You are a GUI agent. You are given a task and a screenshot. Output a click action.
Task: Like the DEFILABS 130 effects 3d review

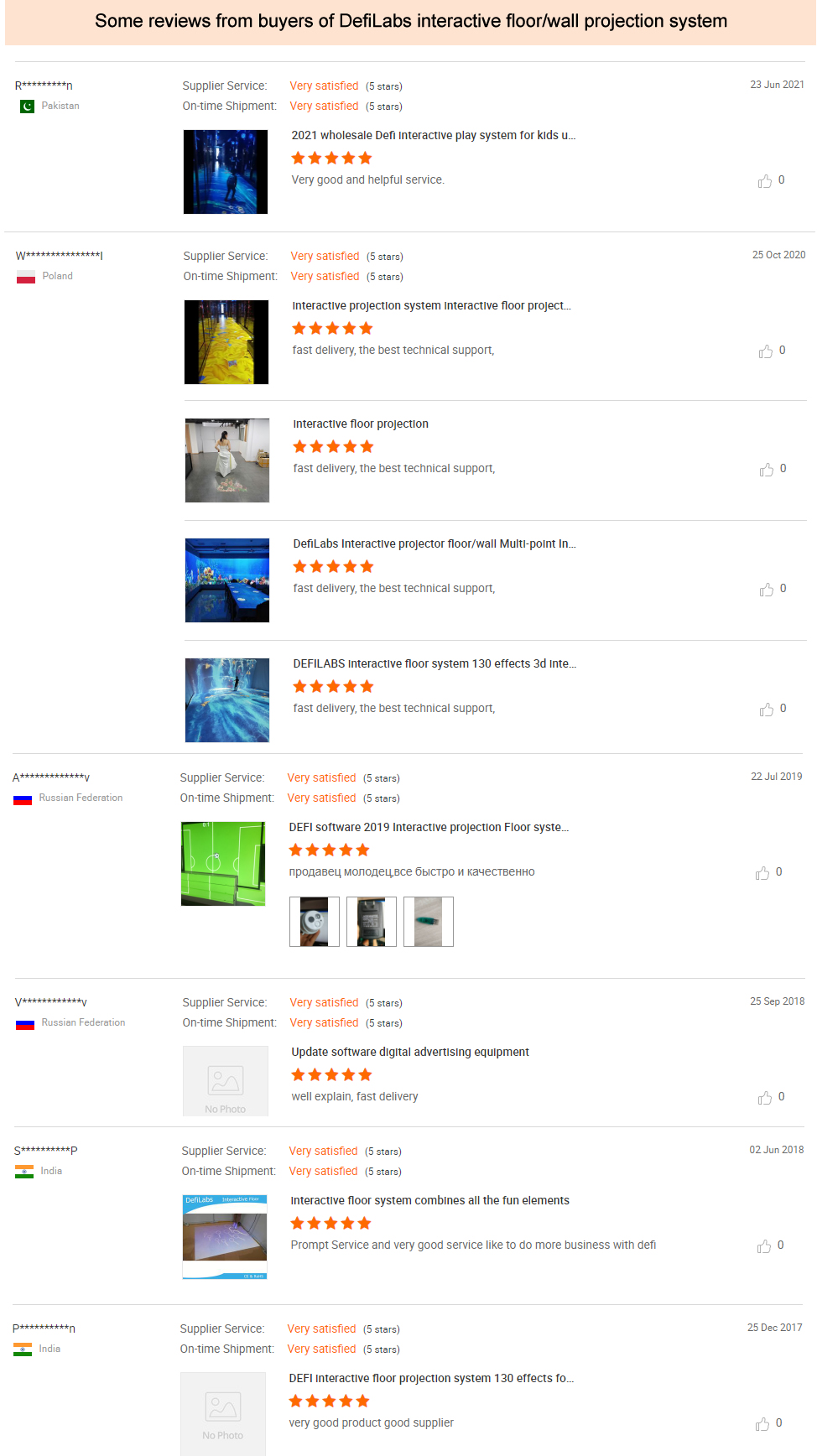point(767,710)
